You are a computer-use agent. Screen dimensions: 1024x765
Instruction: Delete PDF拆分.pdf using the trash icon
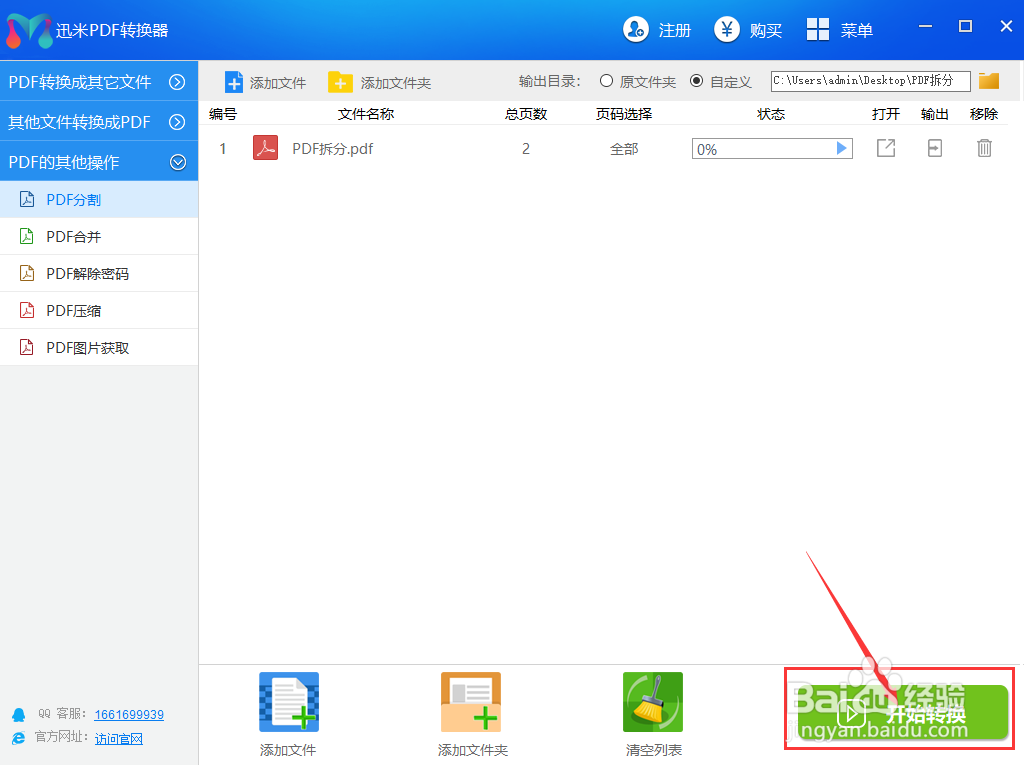[x=984, y=147]
